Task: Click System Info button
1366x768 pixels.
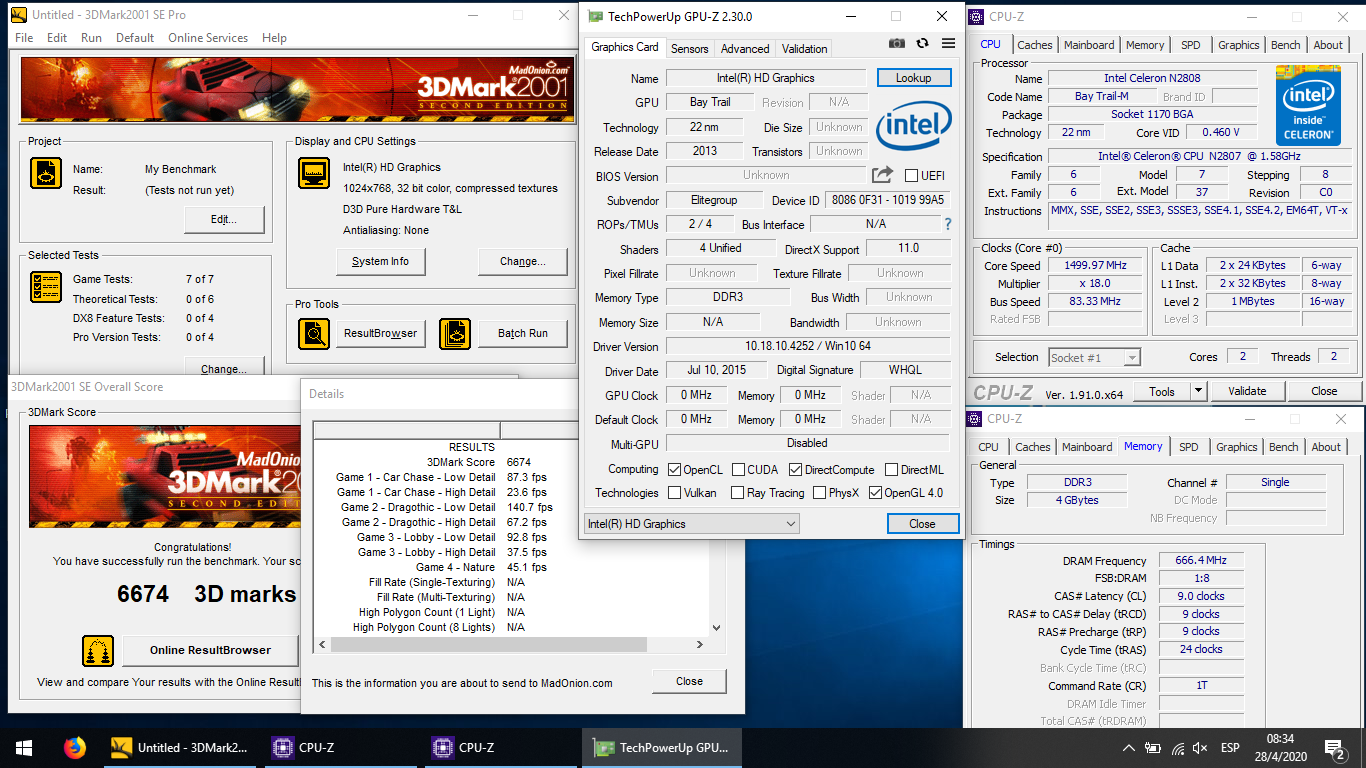Action: point(380,261)
